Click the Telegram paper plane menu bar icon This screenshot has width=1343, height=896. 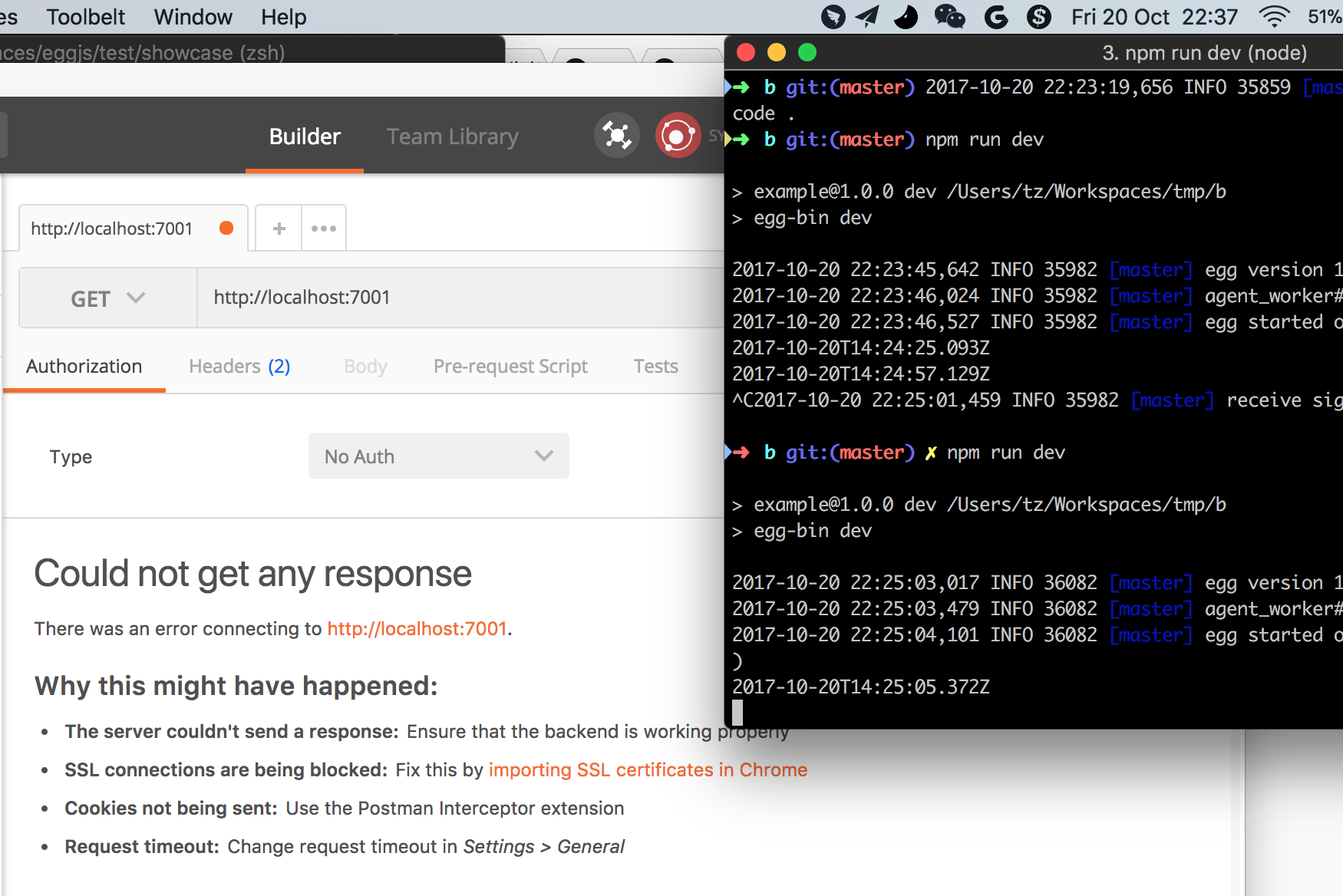coord(867,16)
